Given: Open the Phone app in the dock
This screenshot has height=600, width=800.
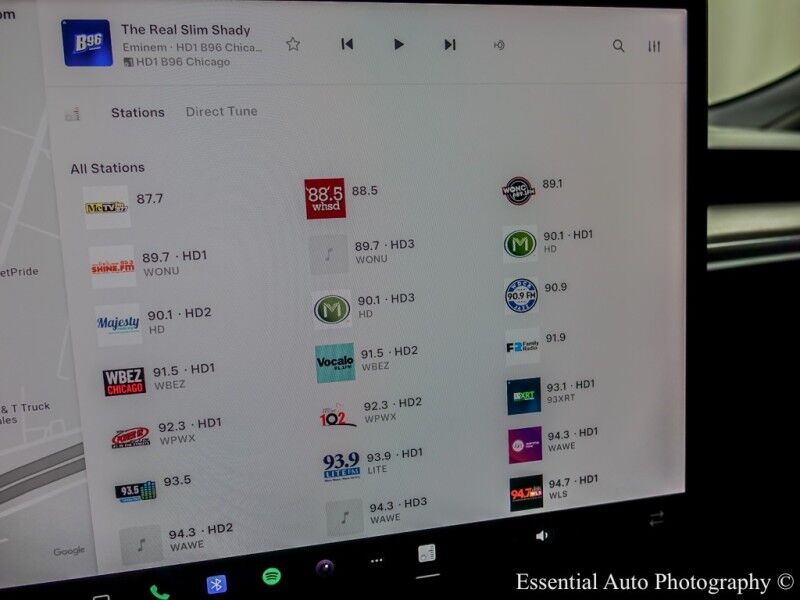Looking at the screenshot, I should pos(159,591).
